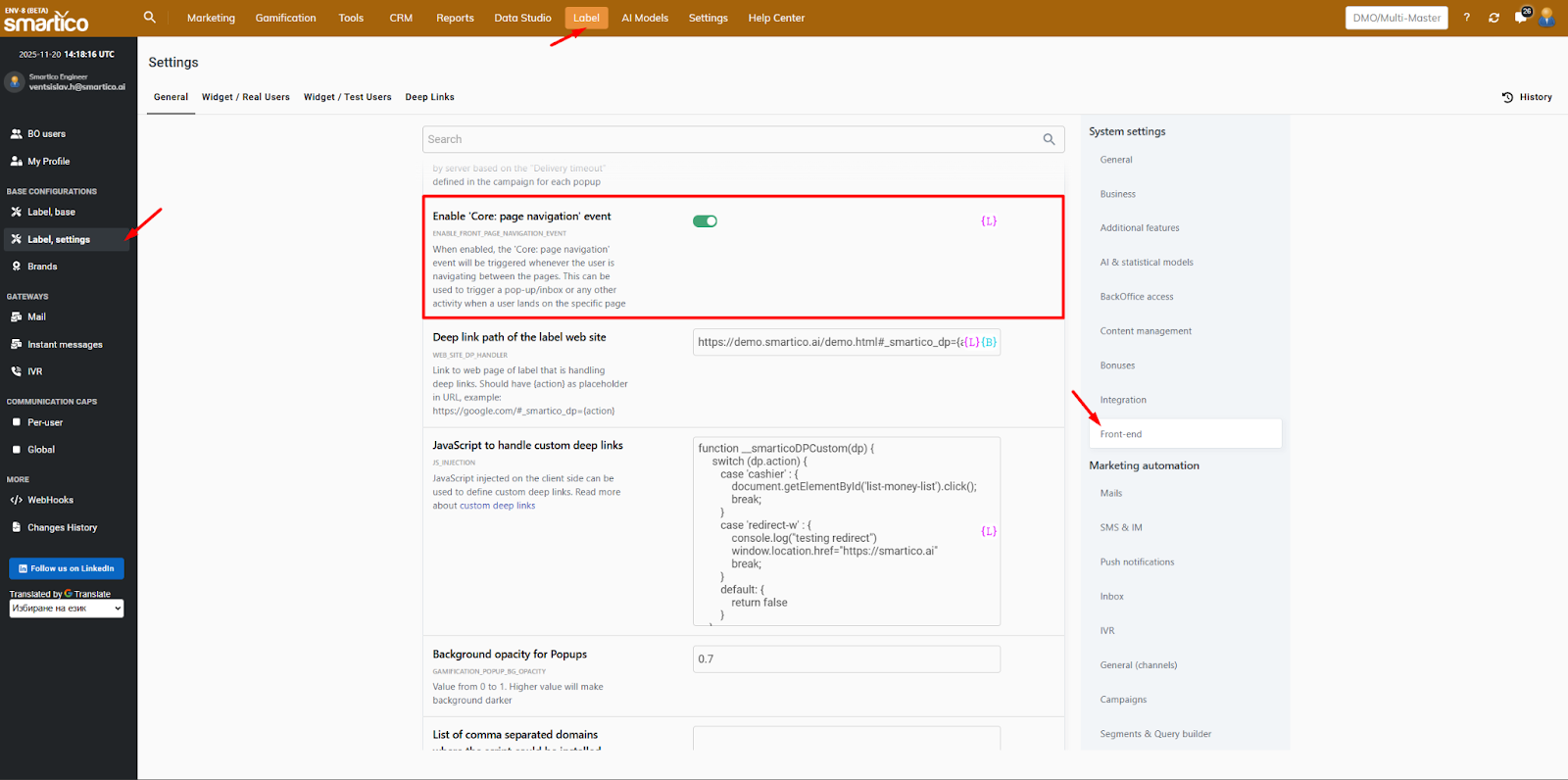
Task: Open the notifications chat icon
Action: click(1520, 18)
